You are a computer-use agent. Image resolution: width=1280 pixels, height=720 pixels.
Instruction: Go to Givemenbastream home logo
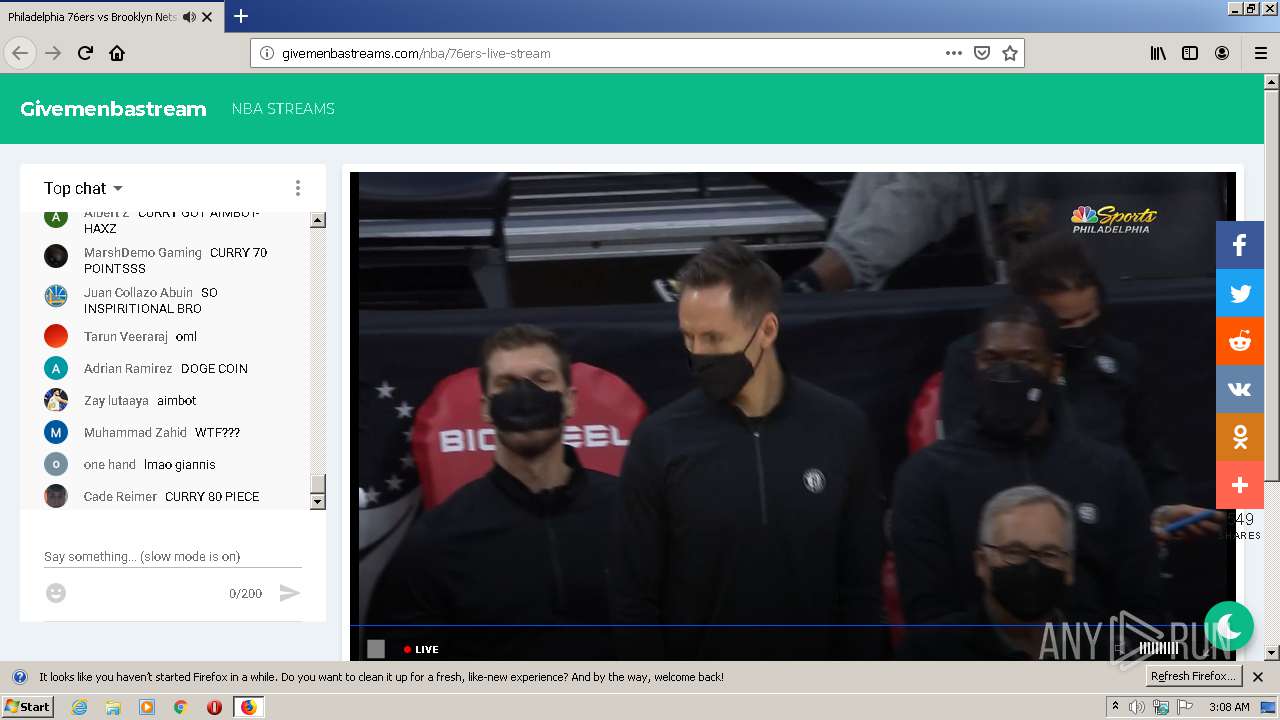coord(113,109)
